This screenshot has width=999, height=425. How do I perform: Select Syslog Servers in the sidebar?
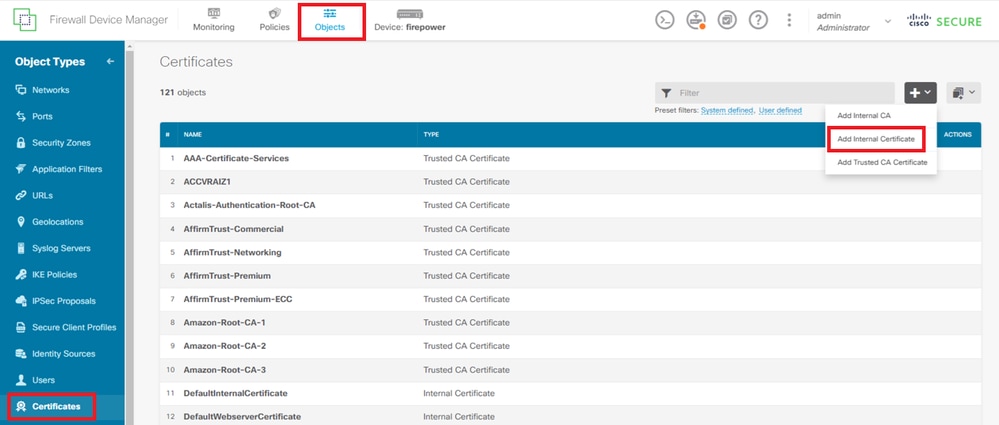coord(62,249)
